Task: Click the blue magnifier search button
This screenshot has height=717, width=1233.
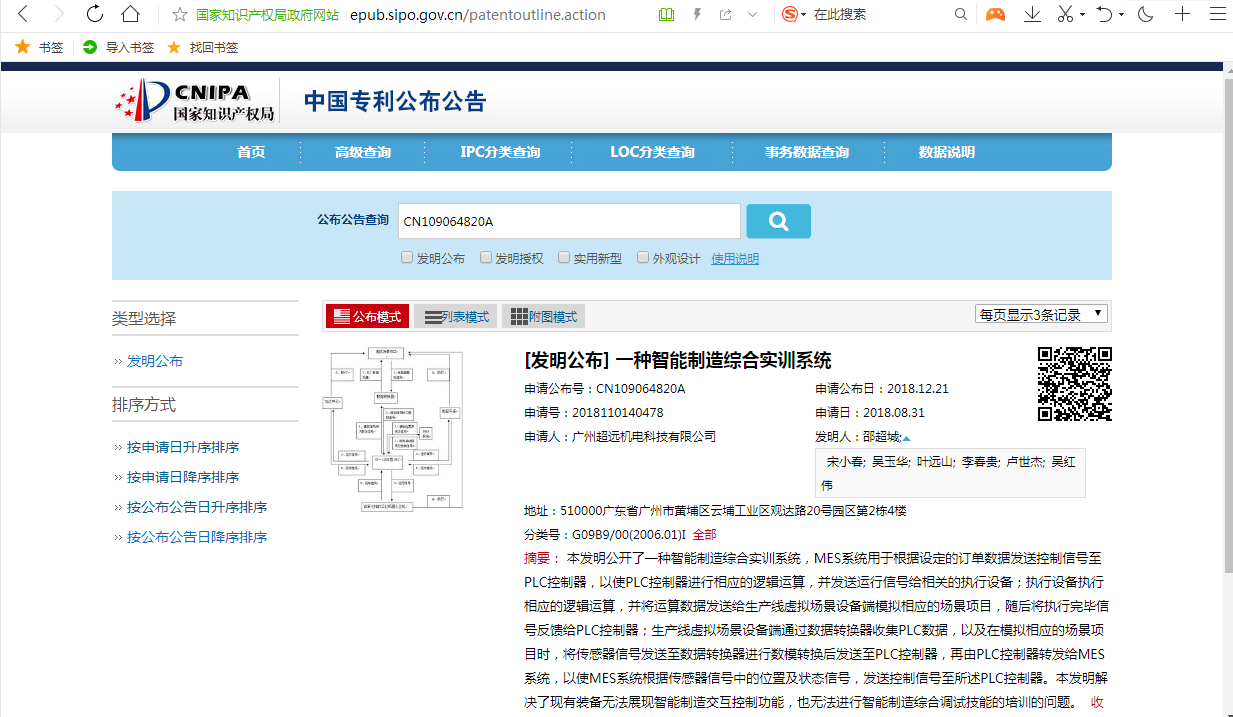Action: pyautogui.click(x=778, y=221)
